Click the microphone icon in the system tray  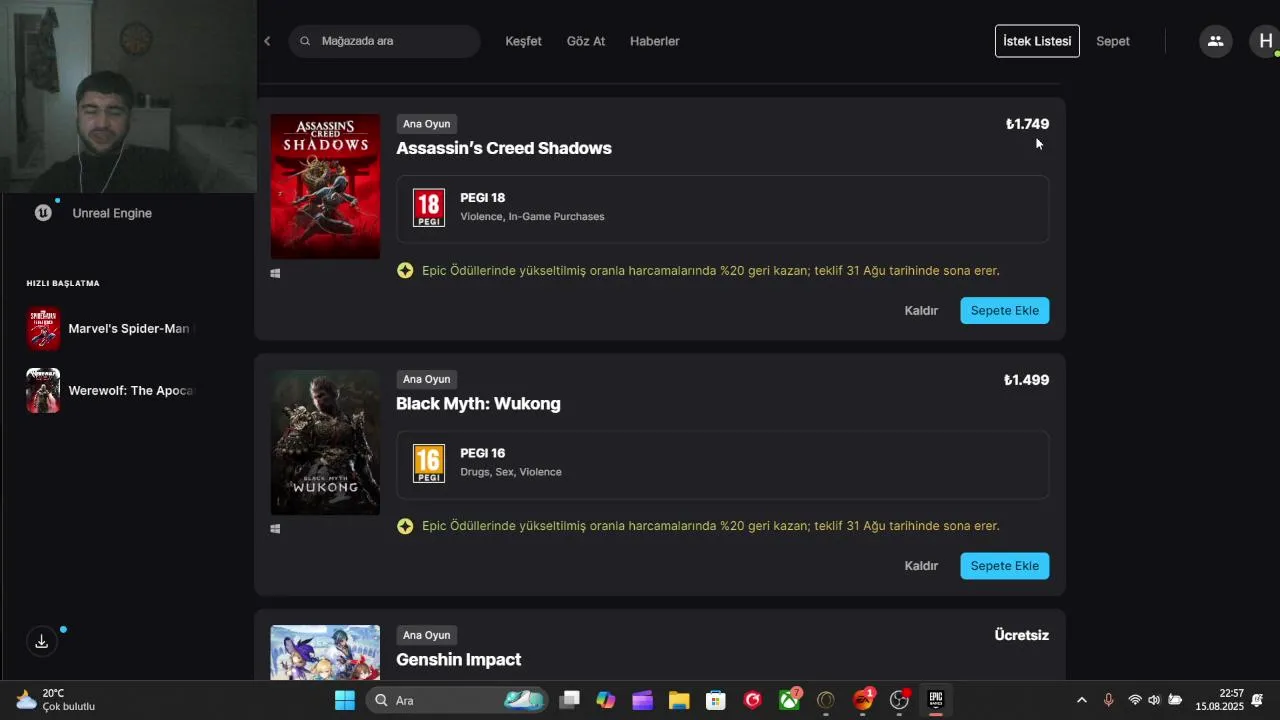tap(1108, 700)
